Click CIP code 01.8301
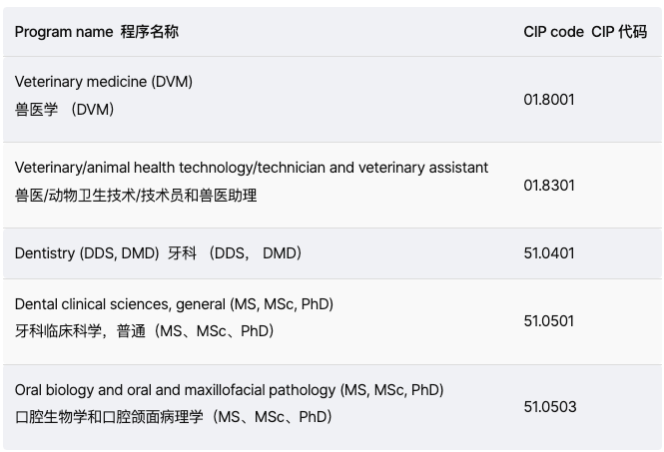 coord(549,185)
